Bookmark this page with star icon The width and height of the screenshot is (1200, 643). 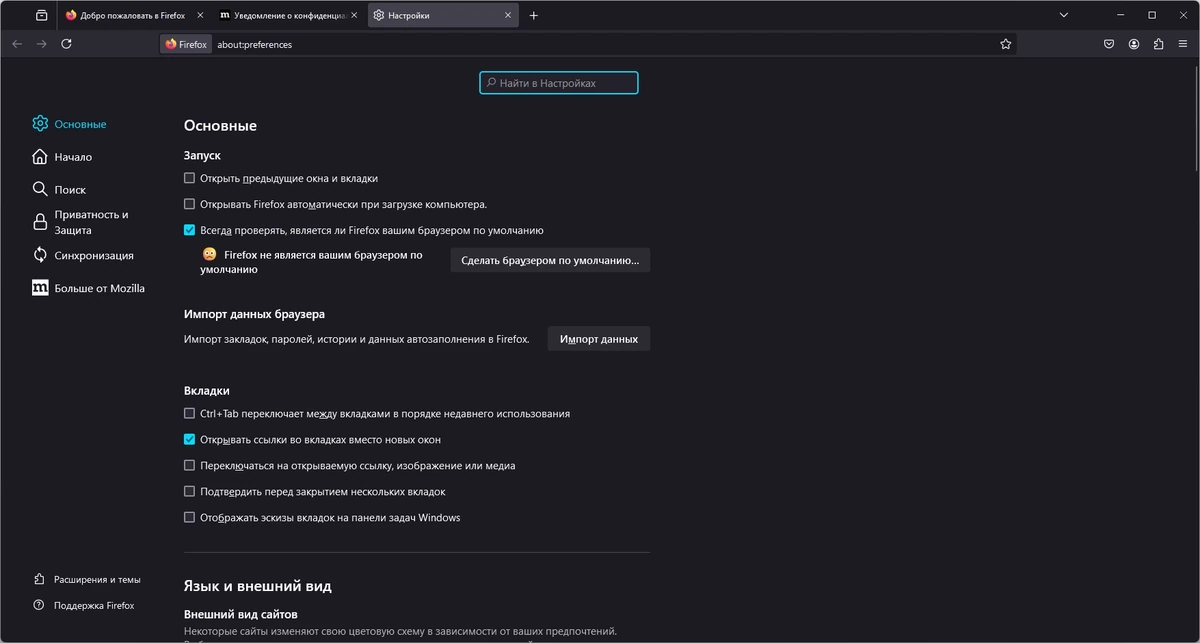1005,44
